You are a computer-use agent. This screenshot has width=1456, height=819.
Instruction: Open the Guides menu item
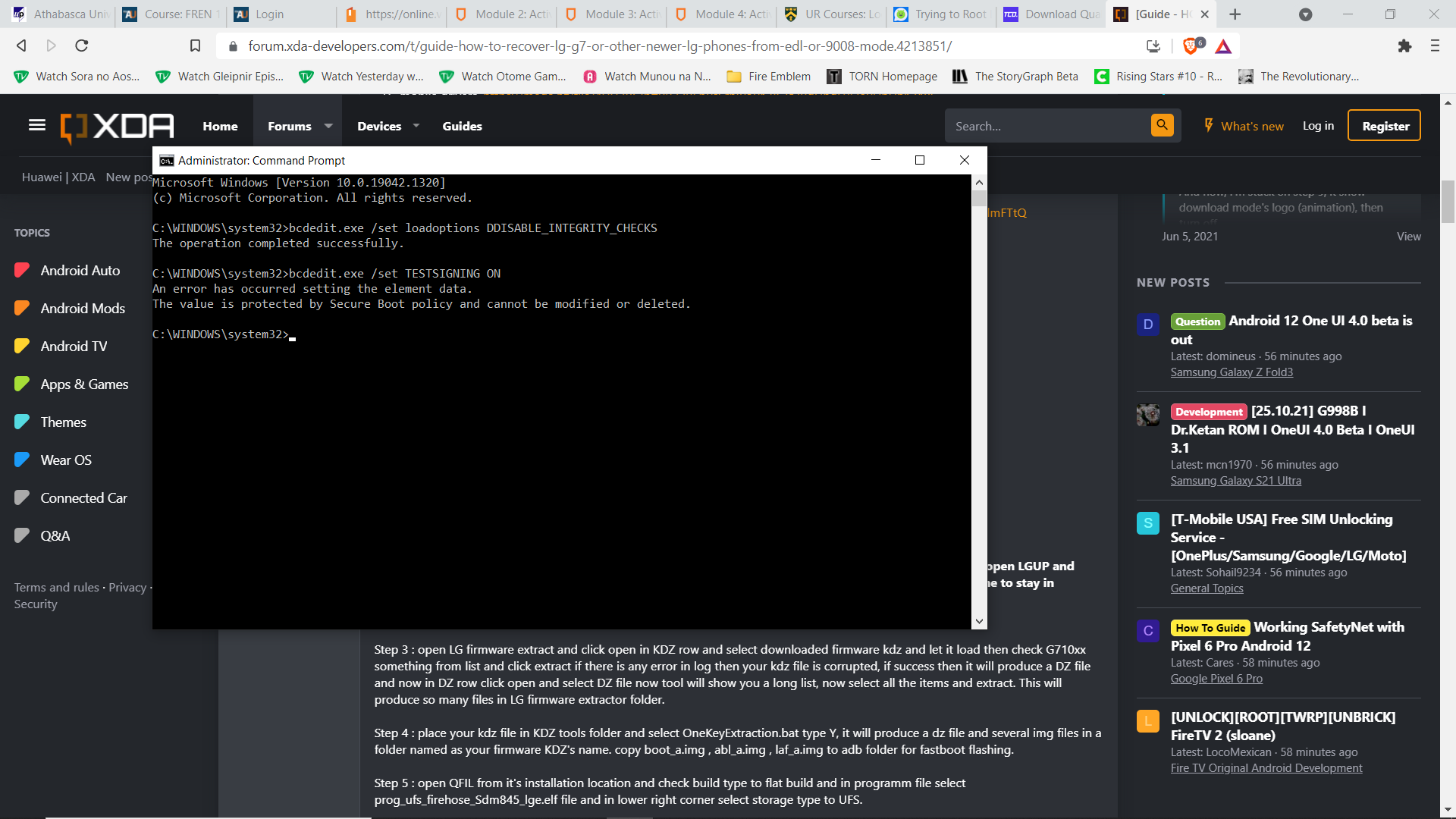[x=462, y=126]
